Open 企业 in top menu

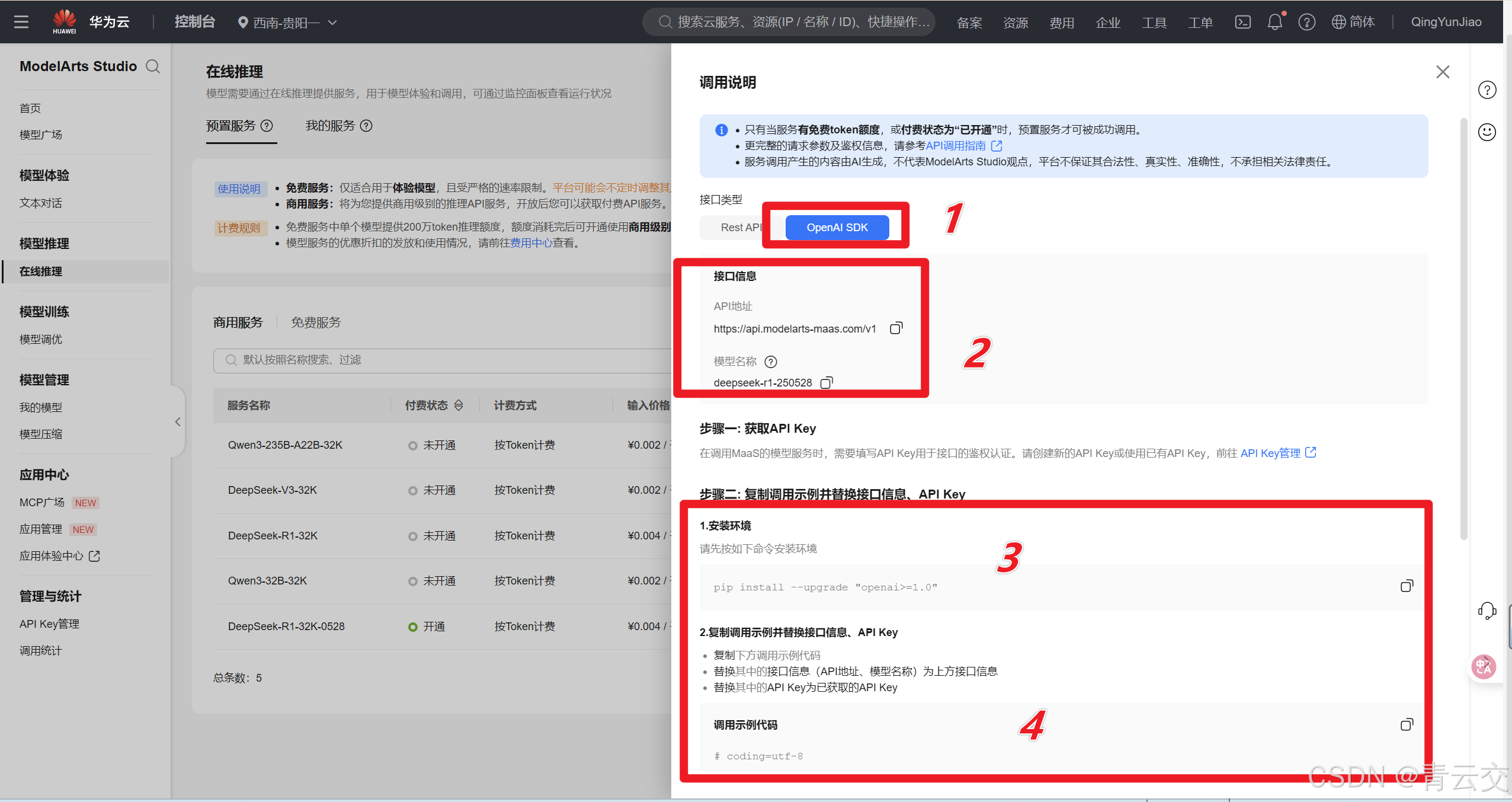(x=1108, y=23)
